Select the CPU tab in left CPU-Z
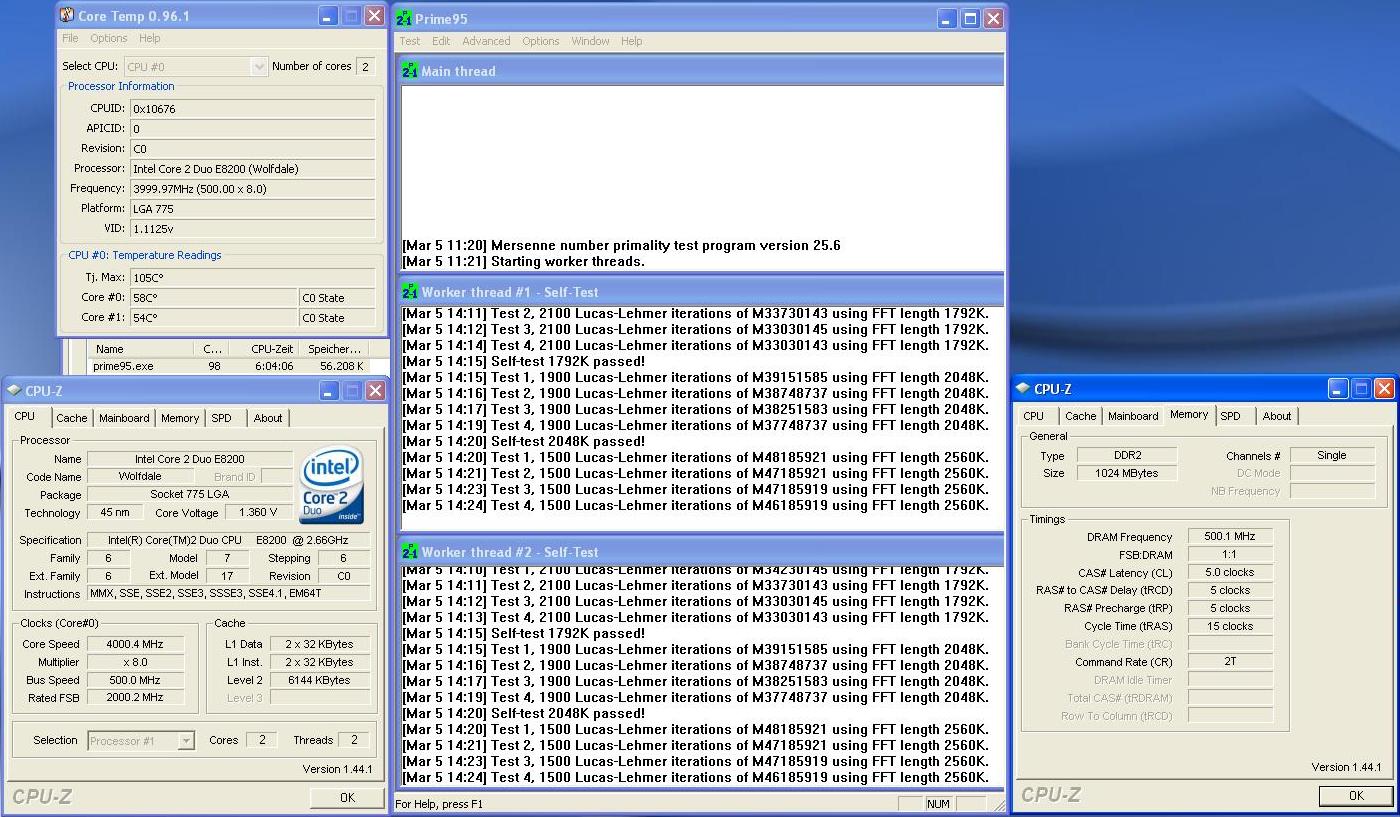1400x817 pixels. click(x=25, y=416)
